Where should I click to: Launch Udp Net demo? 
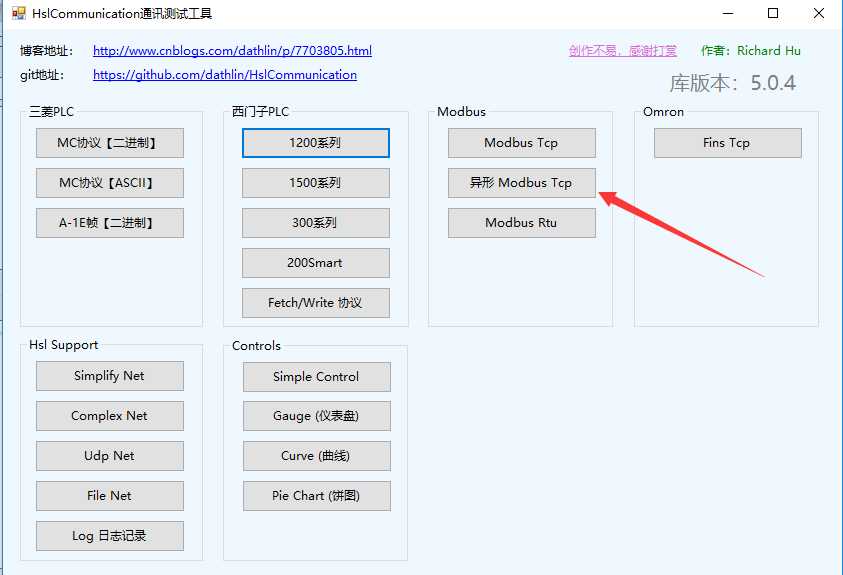click(110, 456)
